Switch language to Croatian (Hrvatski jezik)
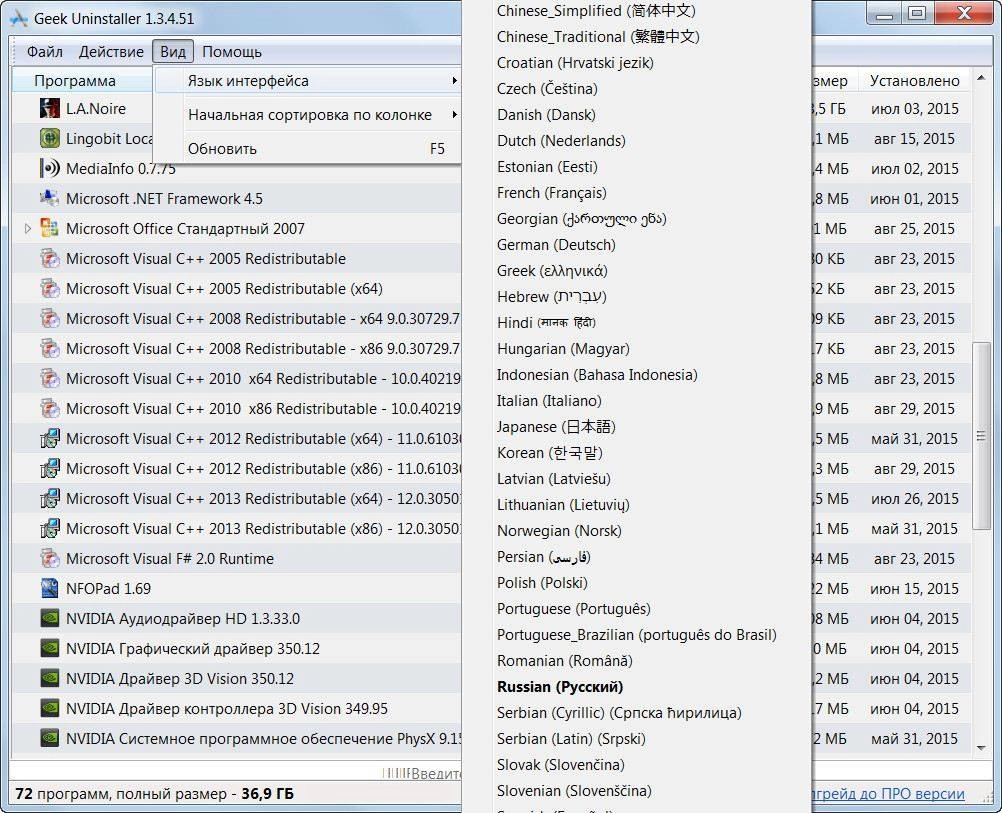This screenshot has width=1002, height=813. (575, 63)
